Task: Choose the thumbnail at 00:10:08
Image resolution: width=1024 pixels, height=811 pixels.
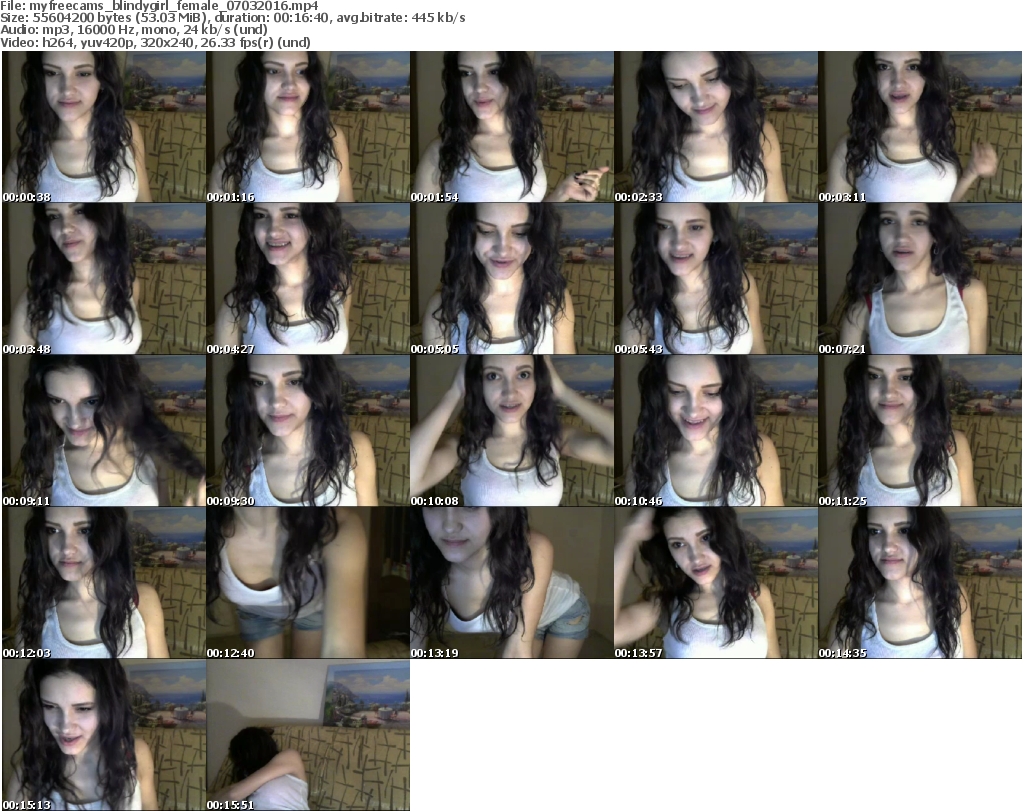Action: tap(512, 431)
